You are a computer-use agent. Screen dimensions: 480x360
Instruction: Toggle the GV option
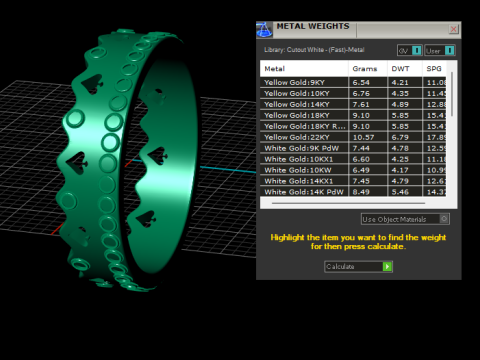tap(410, 51)
